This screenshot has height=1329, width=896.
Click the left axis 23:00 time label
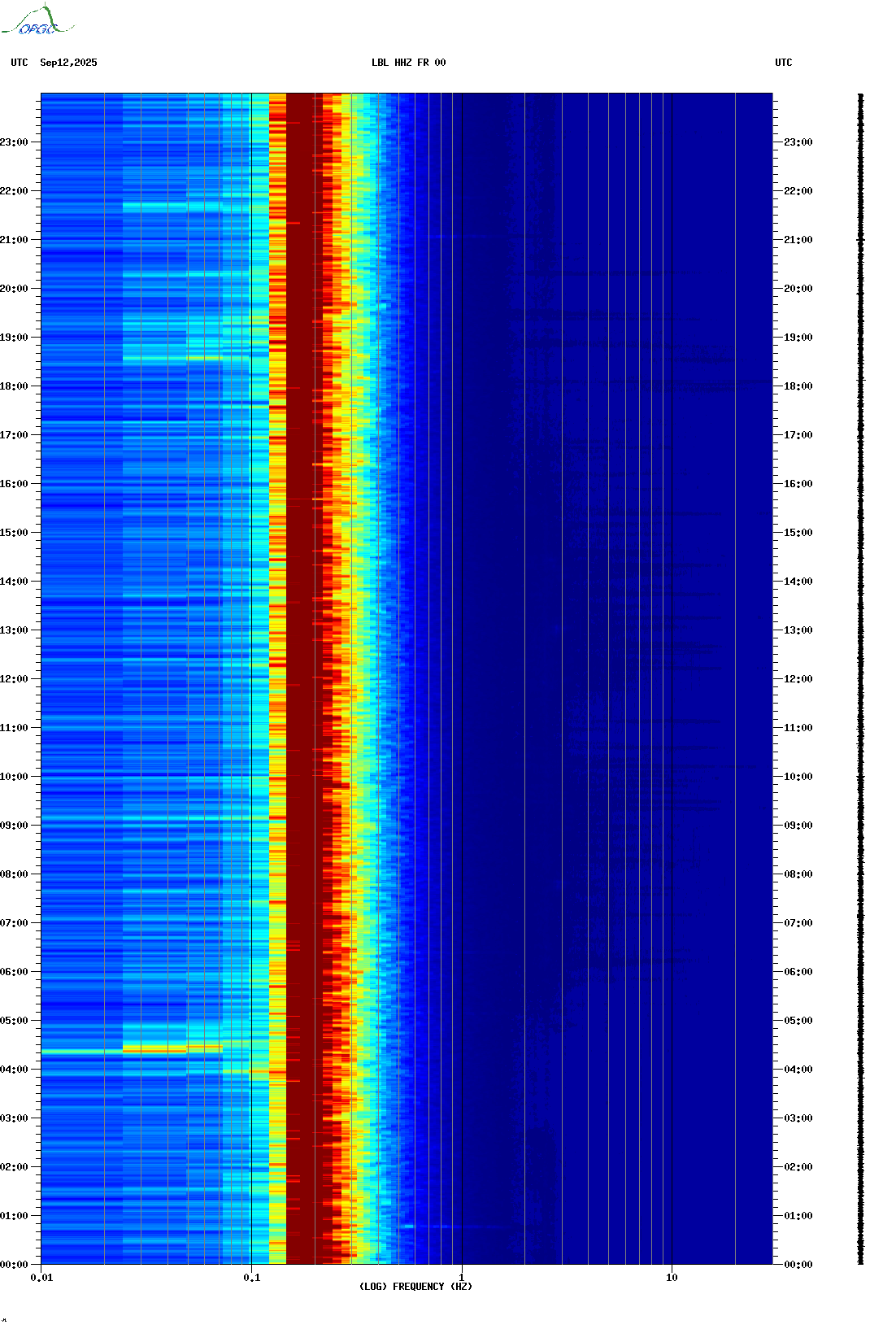point(14,142)
